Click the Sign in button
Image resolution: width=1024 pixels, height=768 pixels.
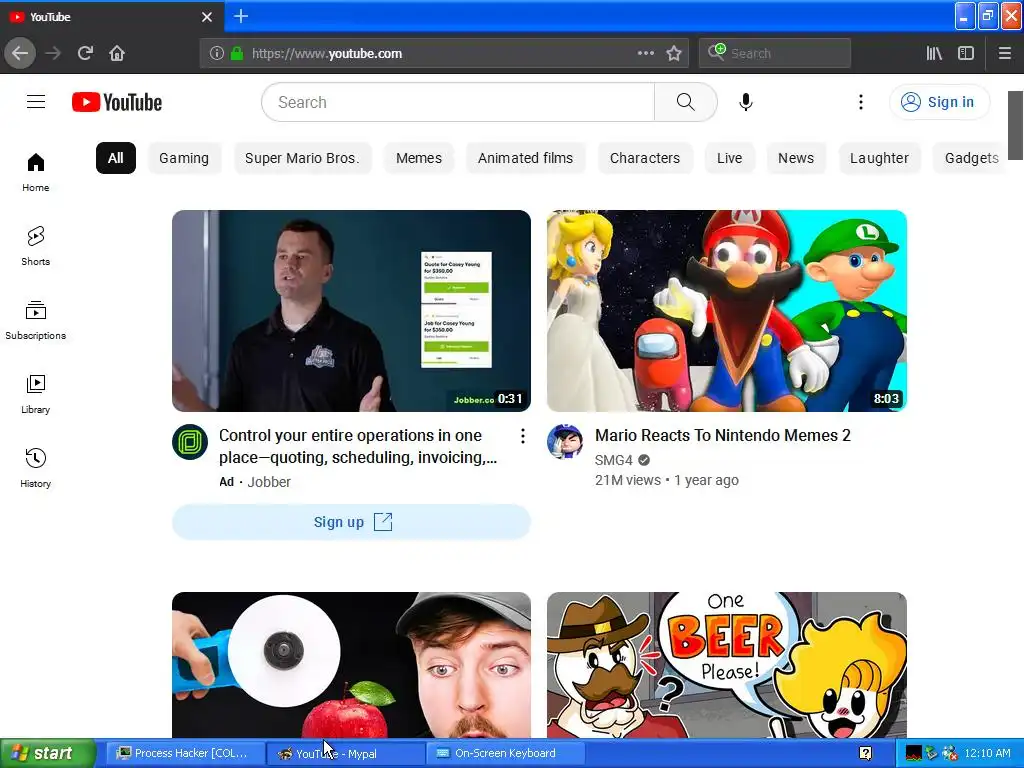pos(939,102)
